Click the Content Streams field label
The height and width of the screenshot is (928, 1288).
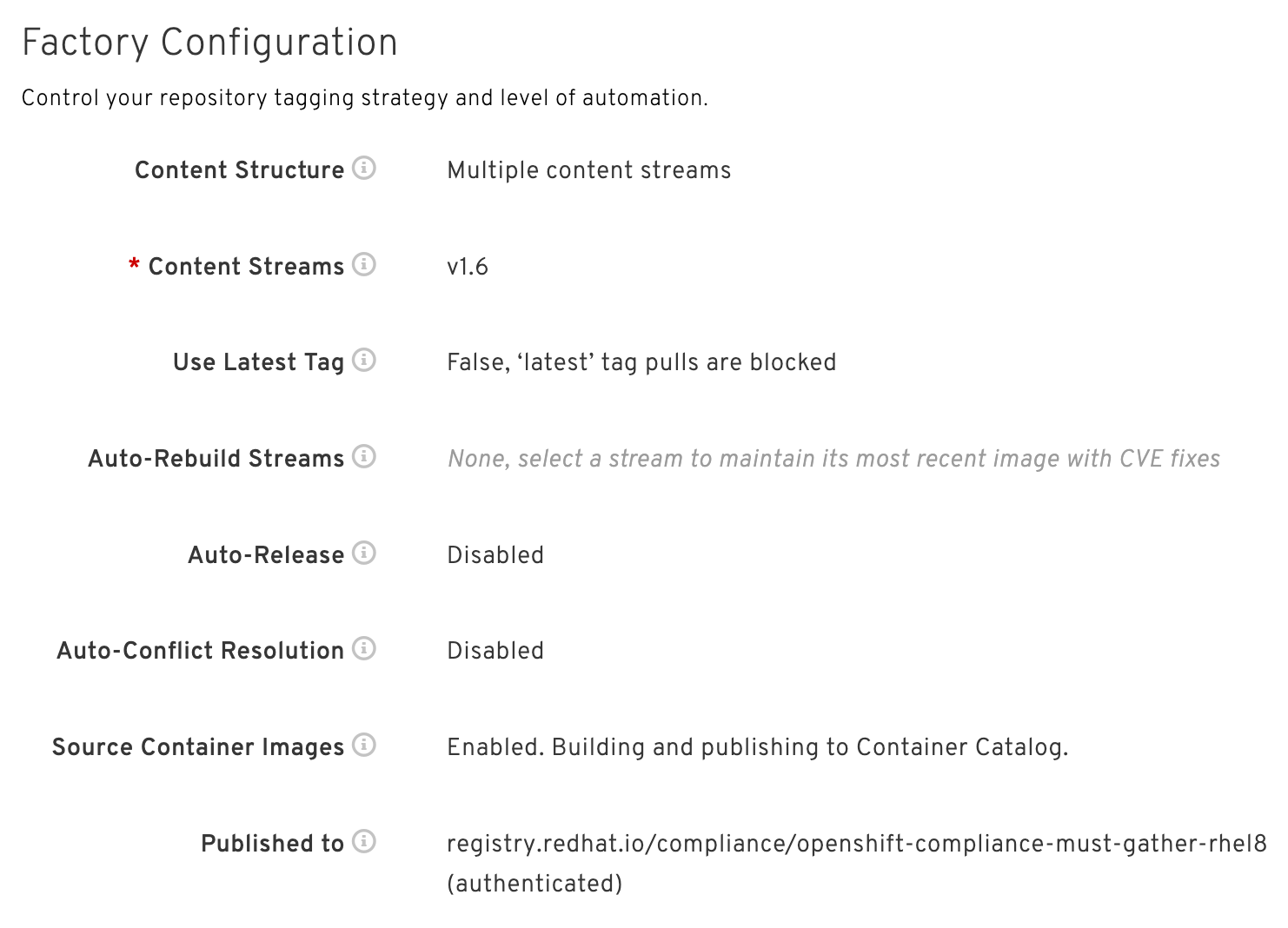(246, 267)
